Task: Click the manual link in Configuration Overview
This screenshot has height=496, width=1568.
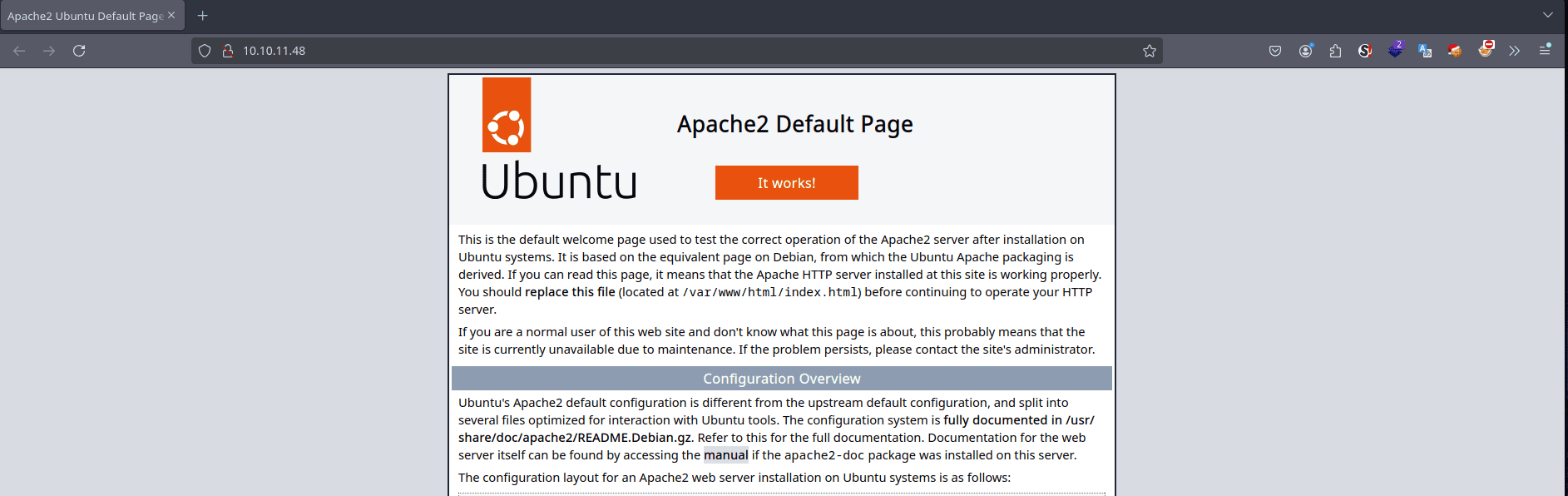Action: click(x=725, y=455)
